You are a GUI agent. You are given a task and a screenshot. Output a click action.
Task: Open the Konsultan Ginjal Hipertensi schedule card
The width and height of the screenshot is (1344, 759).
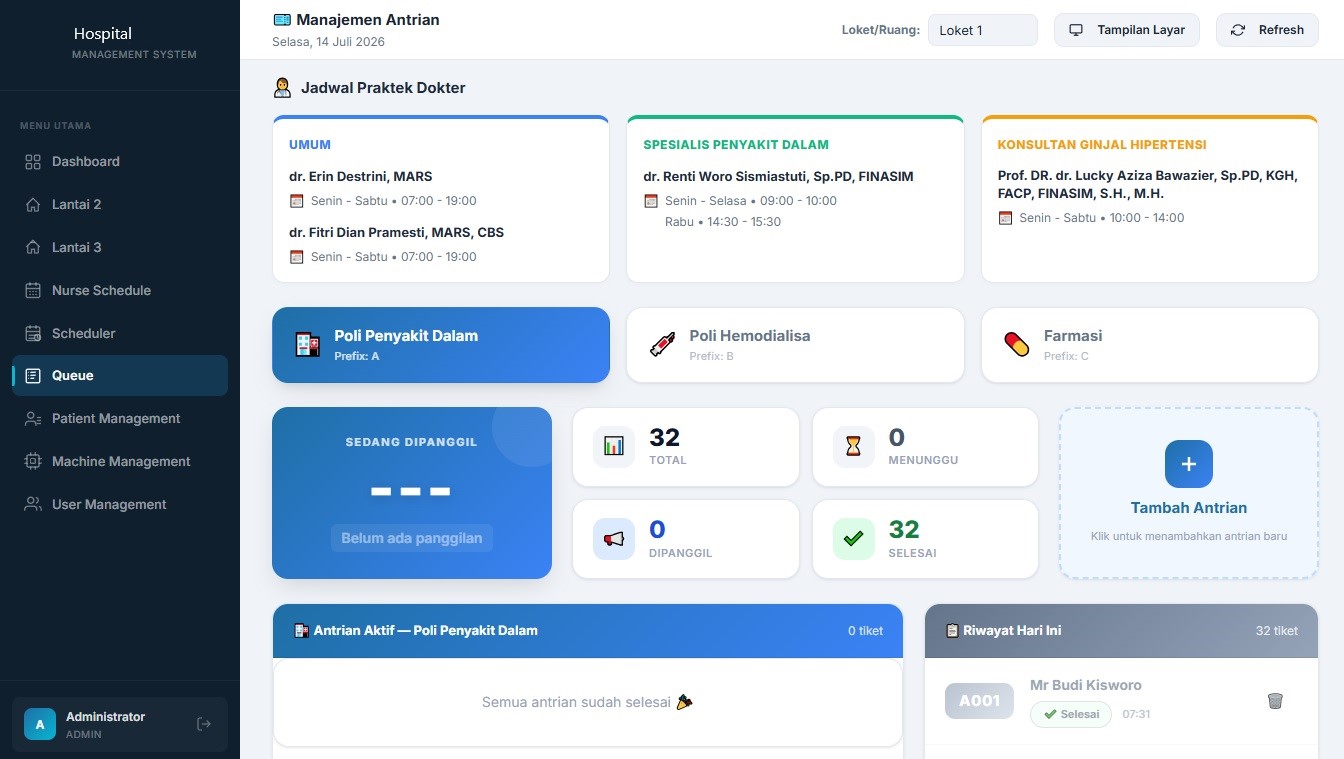pos(1150,199)
